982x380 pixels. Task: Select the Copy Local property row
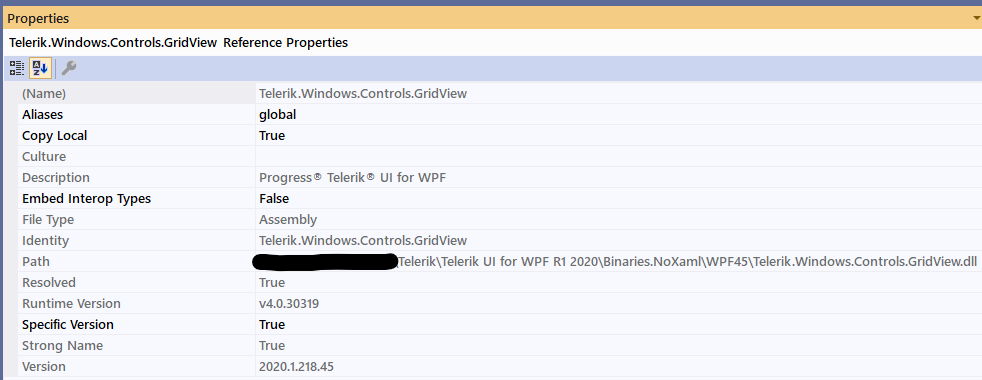(500, 135)
